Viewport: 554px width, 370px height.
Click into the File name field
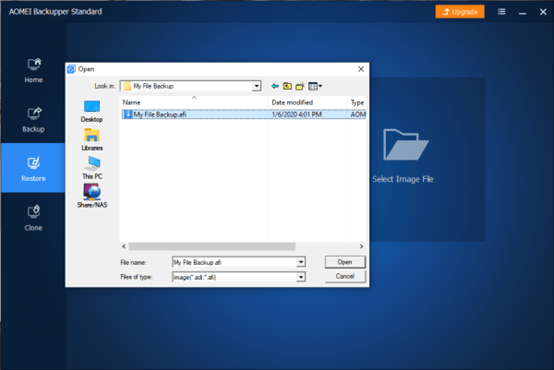[x=234, y=262]
